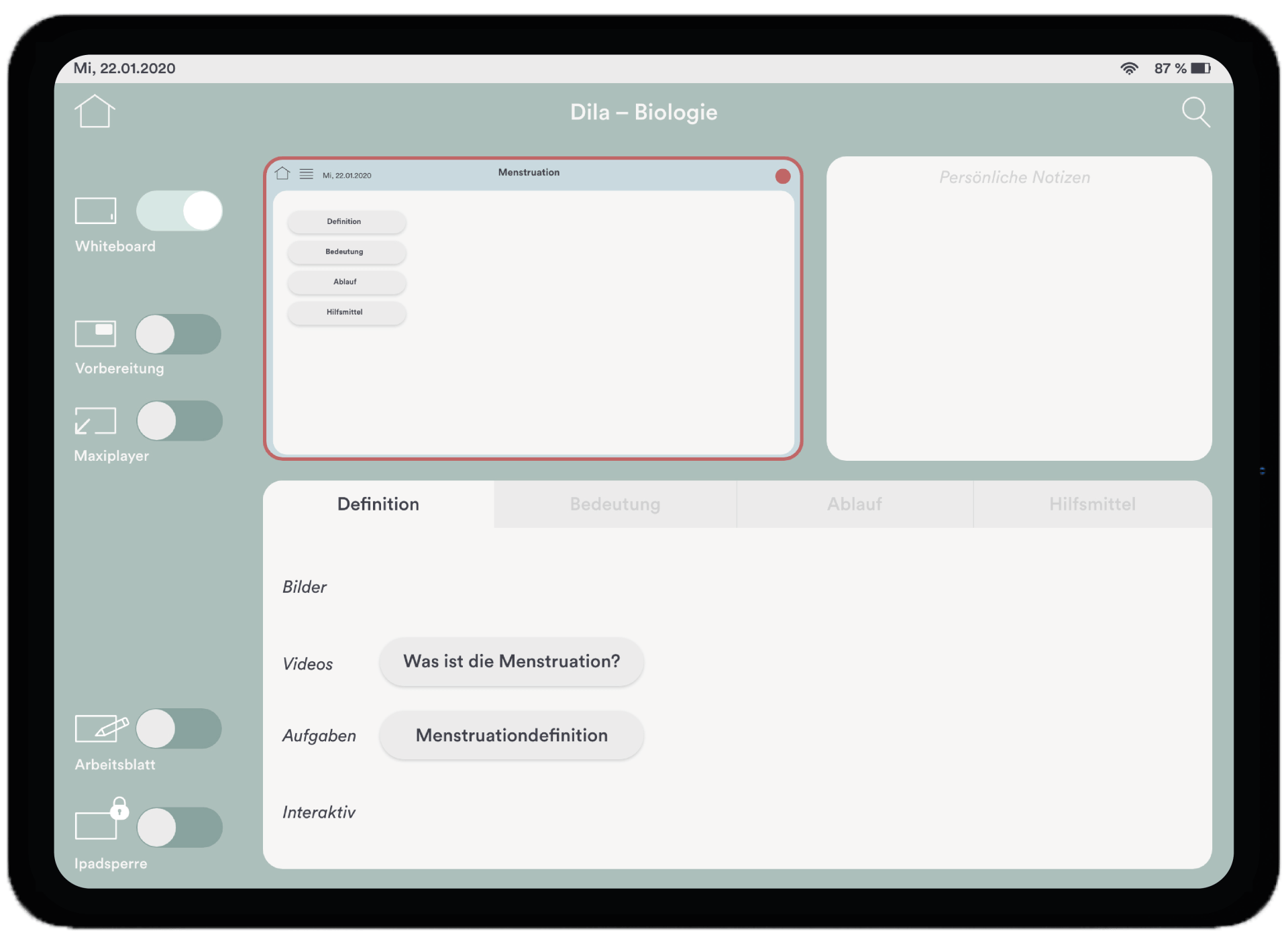
Task: Go to the main home icon
Action: pos(94,111)
